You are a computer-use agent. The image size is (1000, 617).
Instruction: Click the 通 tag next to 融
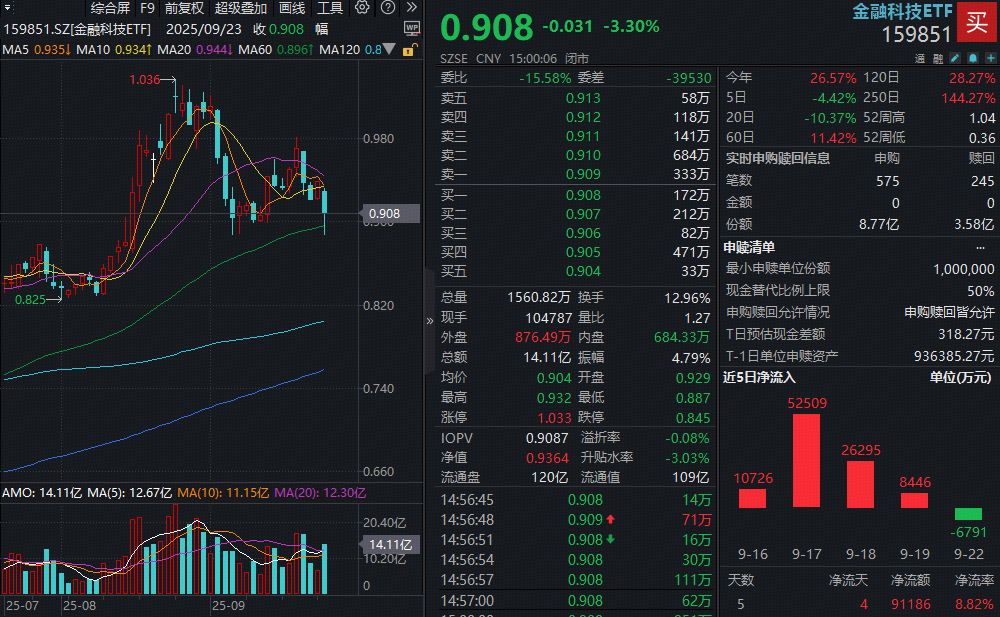point(920,59)
